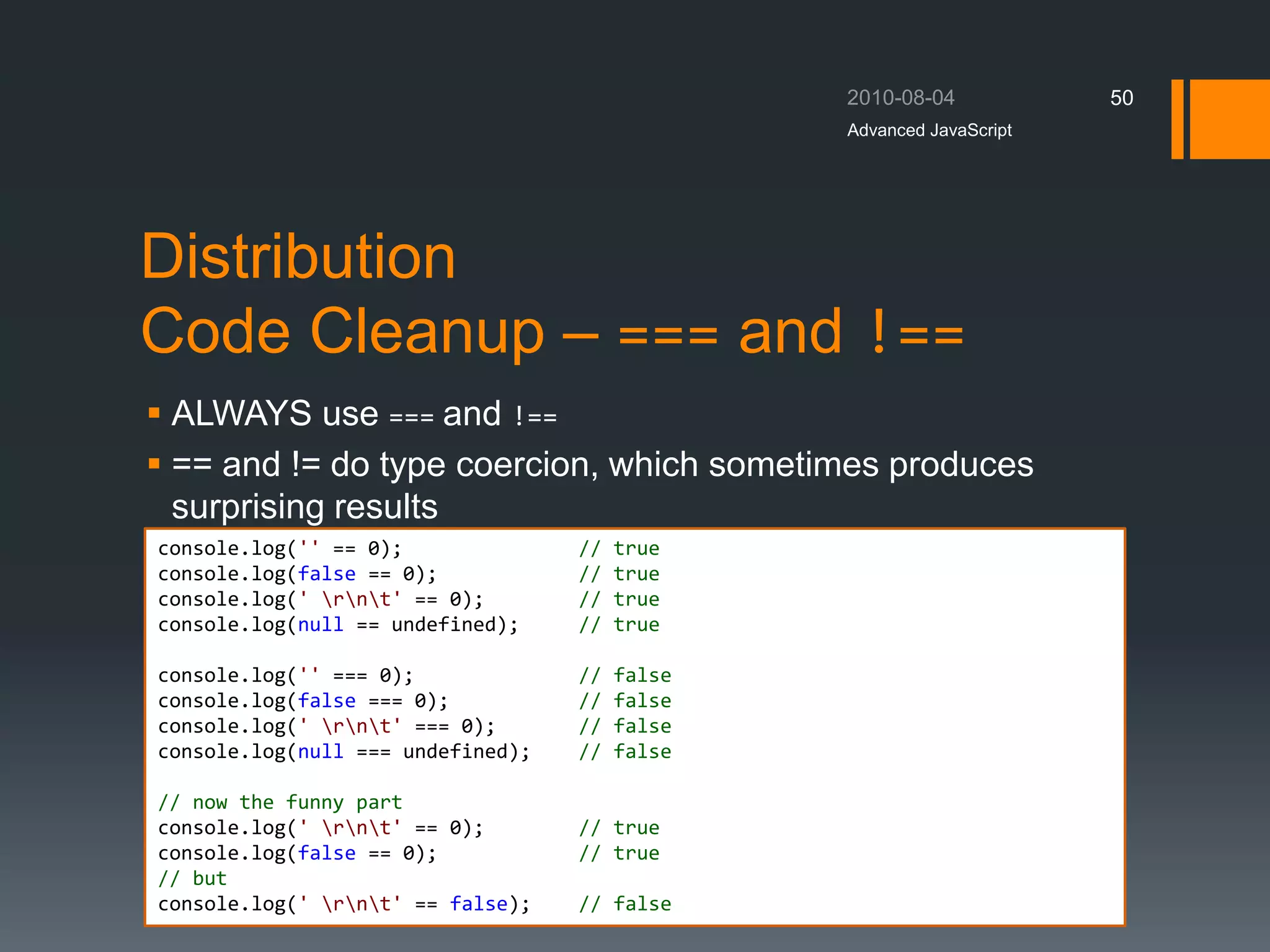Select the ALWAYS use === and !== text
The height and width of the screenshot is (952, 1270).
click(364, 414)
